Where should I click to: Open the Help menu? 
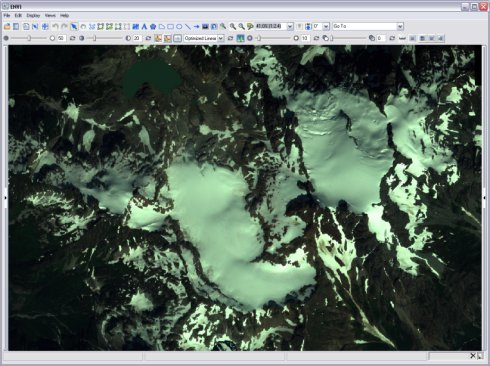tap(64, 15)
